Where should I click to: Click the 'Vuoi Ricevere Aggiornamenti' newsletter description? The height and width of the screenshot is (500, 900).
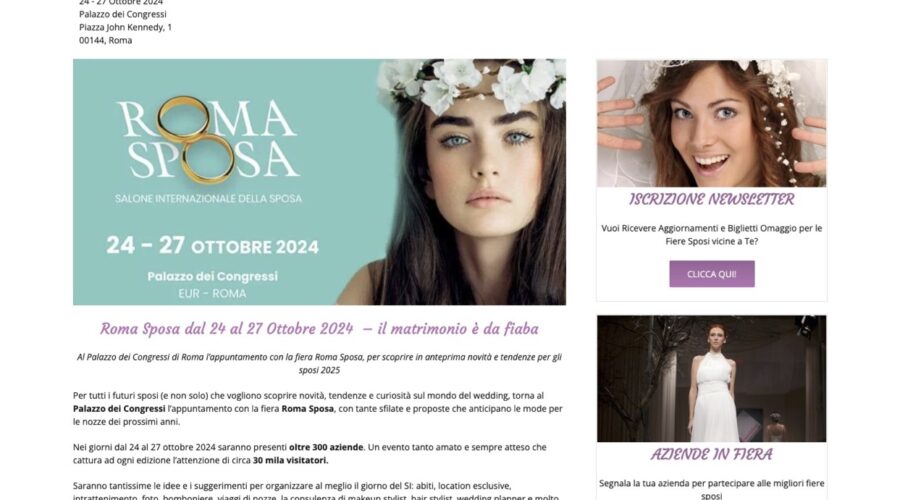click(x=711, y=235)
